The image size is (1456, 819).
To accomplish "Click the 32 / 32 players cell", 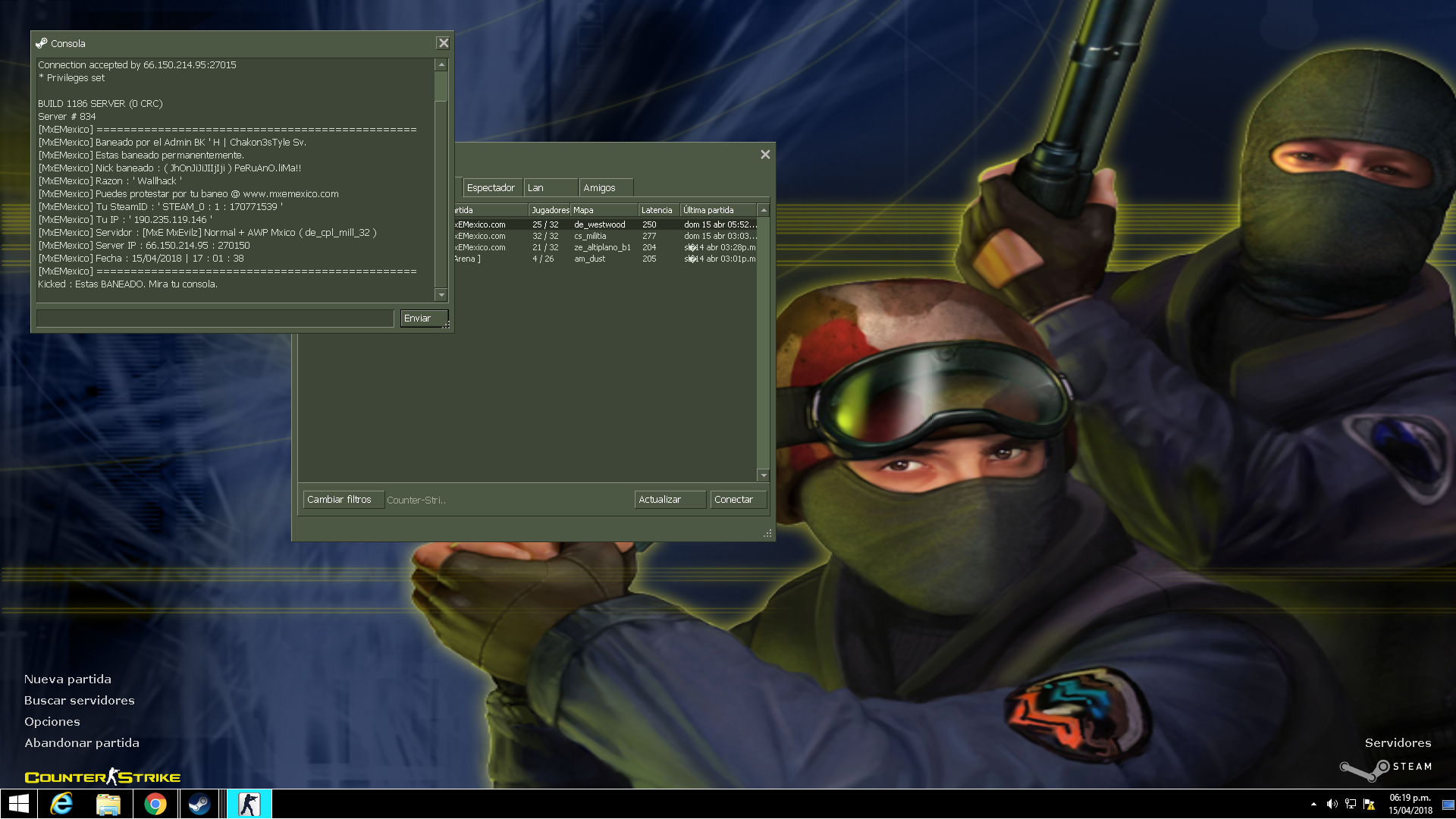I will click(545, 236).
